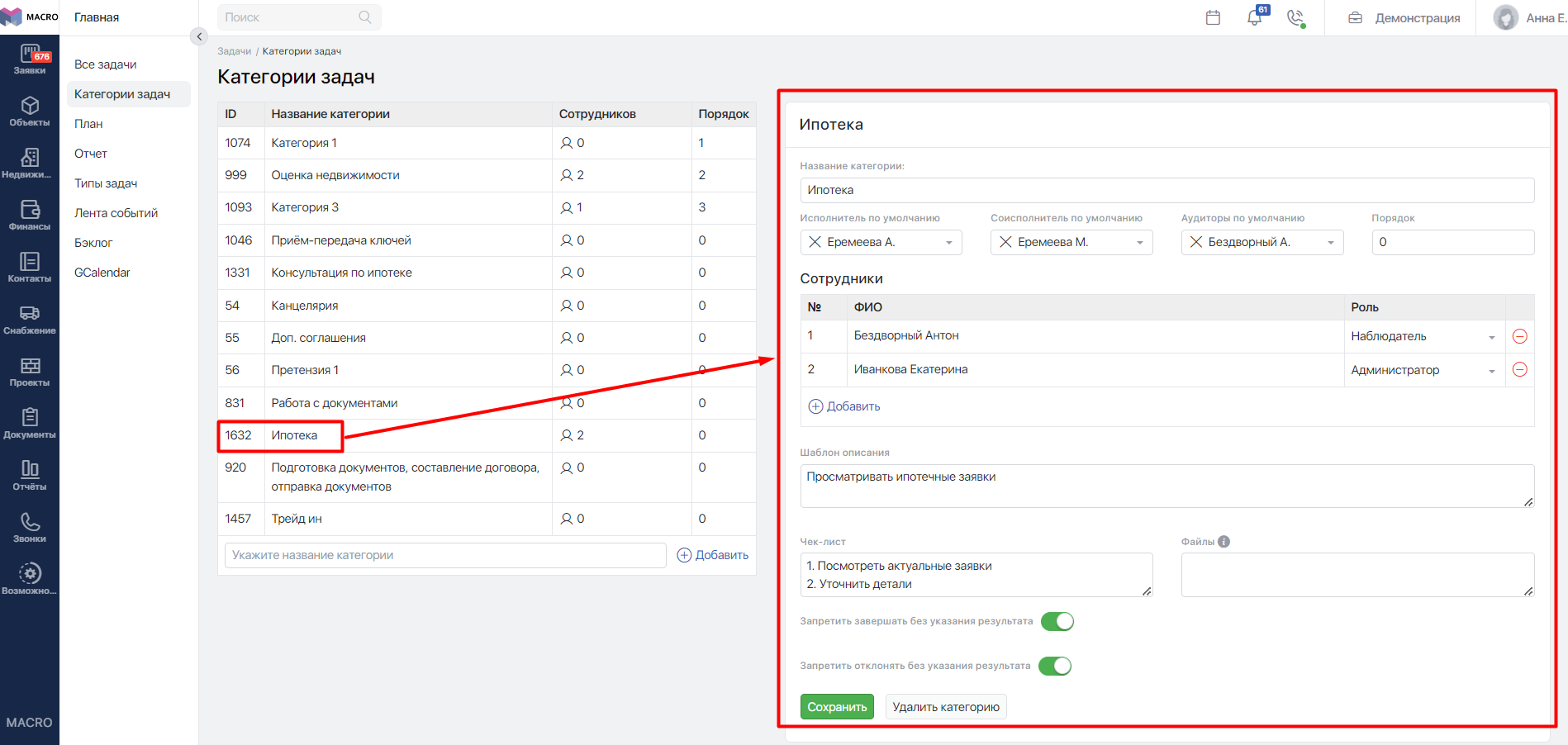
Task: Open the Проекты section icon
Action: (30, 371)
